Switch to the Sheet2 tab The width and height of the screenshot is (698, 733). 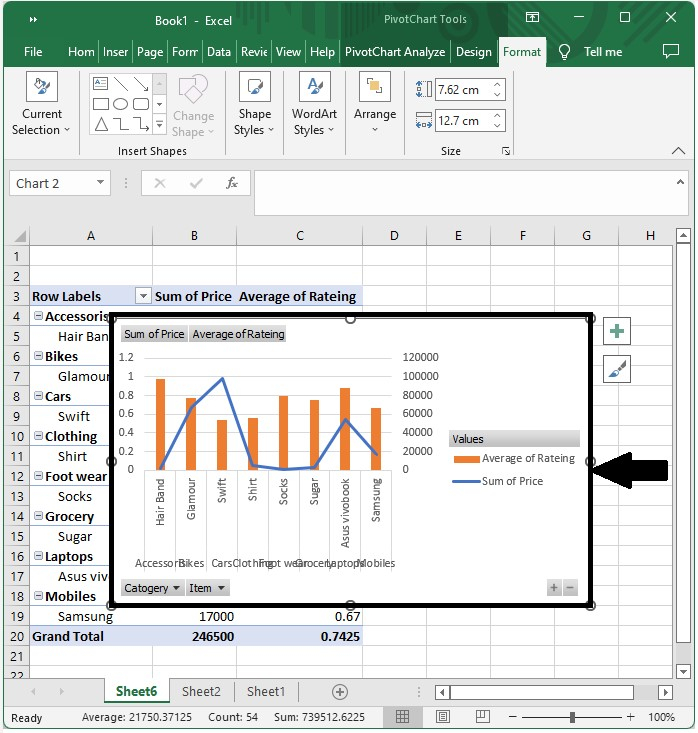[x=201, y=691]
